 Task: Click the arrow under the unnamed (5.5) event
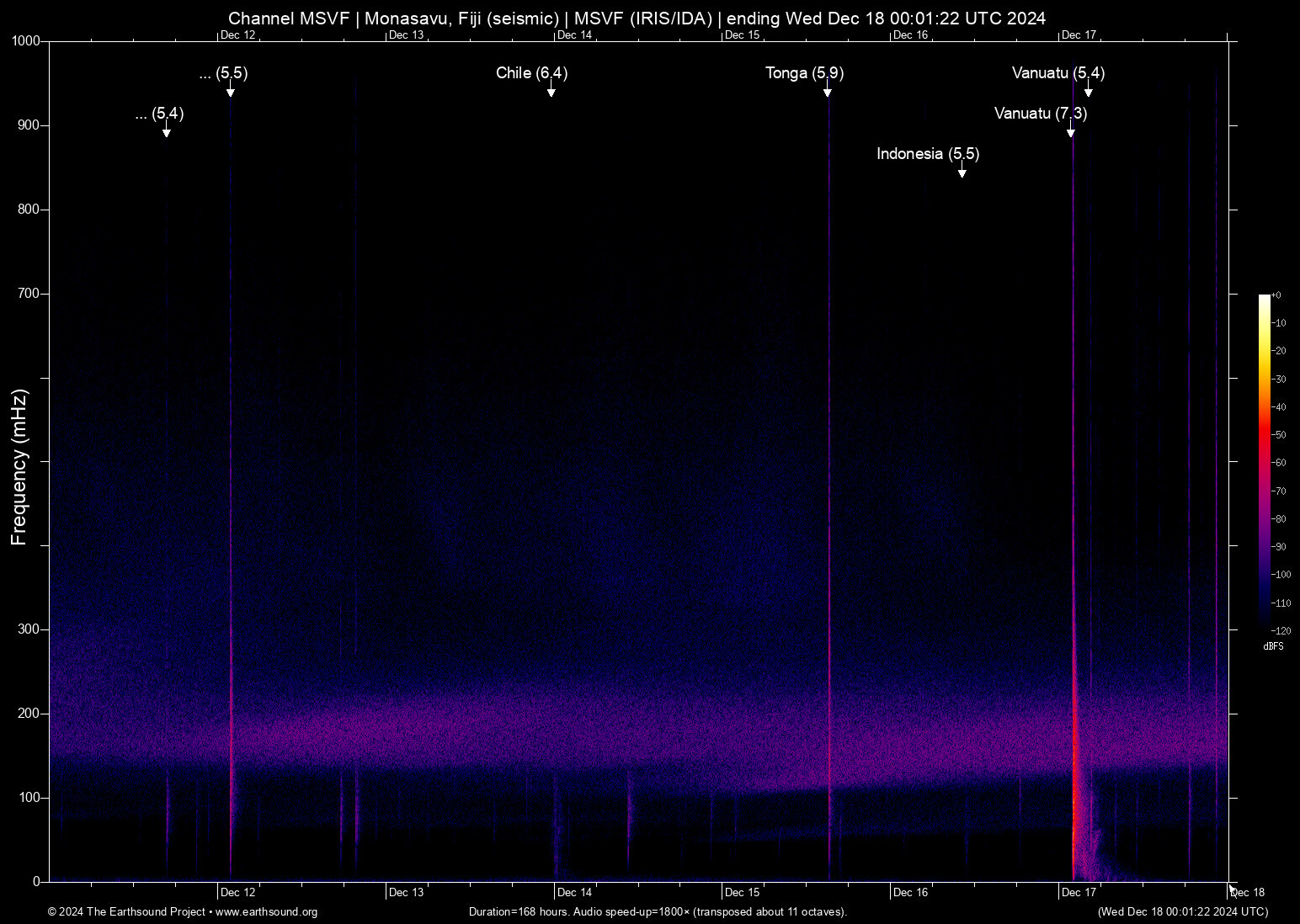point(230,91)
